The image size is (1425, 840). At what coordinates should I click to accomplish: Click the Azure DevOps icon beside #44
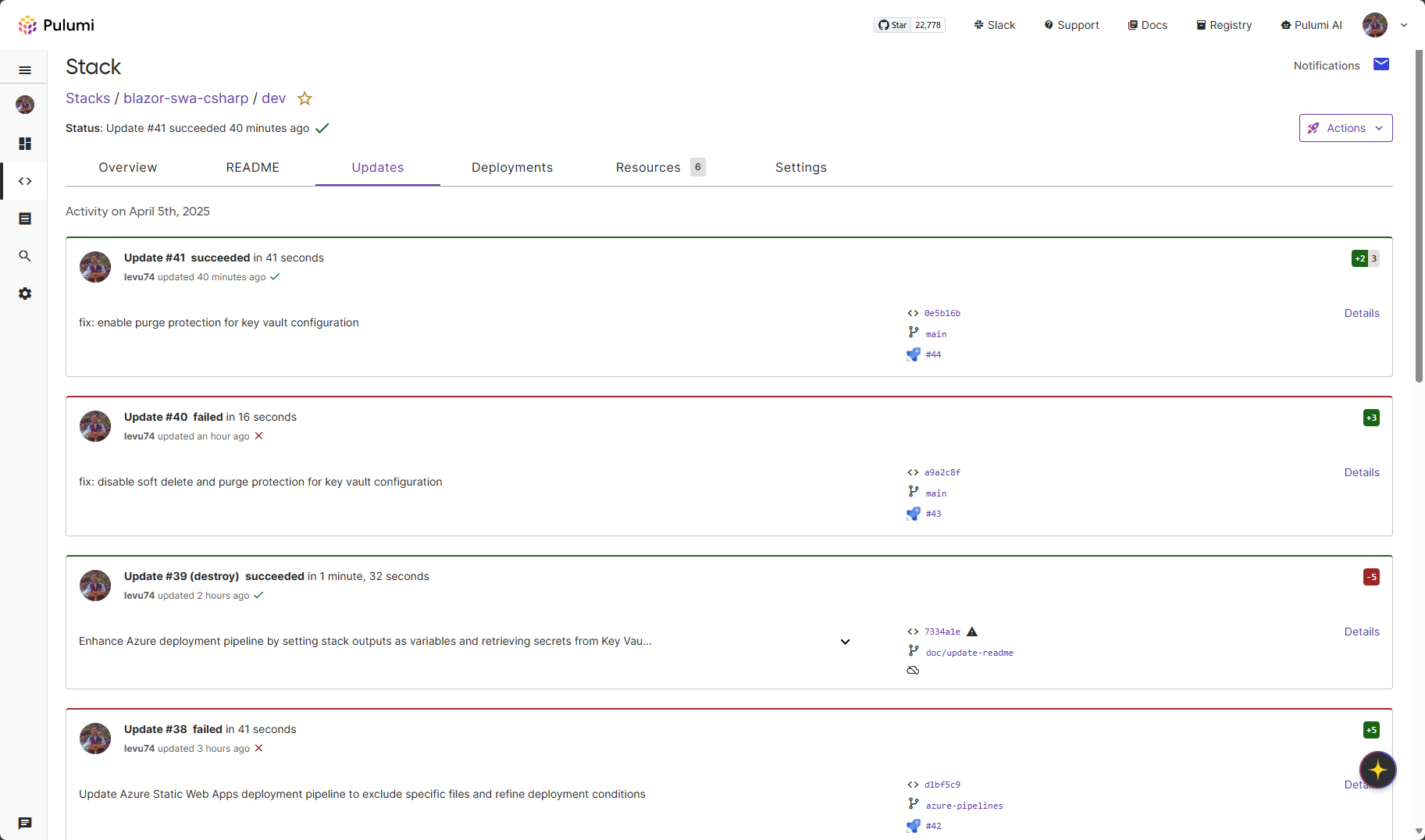[913, 354]
